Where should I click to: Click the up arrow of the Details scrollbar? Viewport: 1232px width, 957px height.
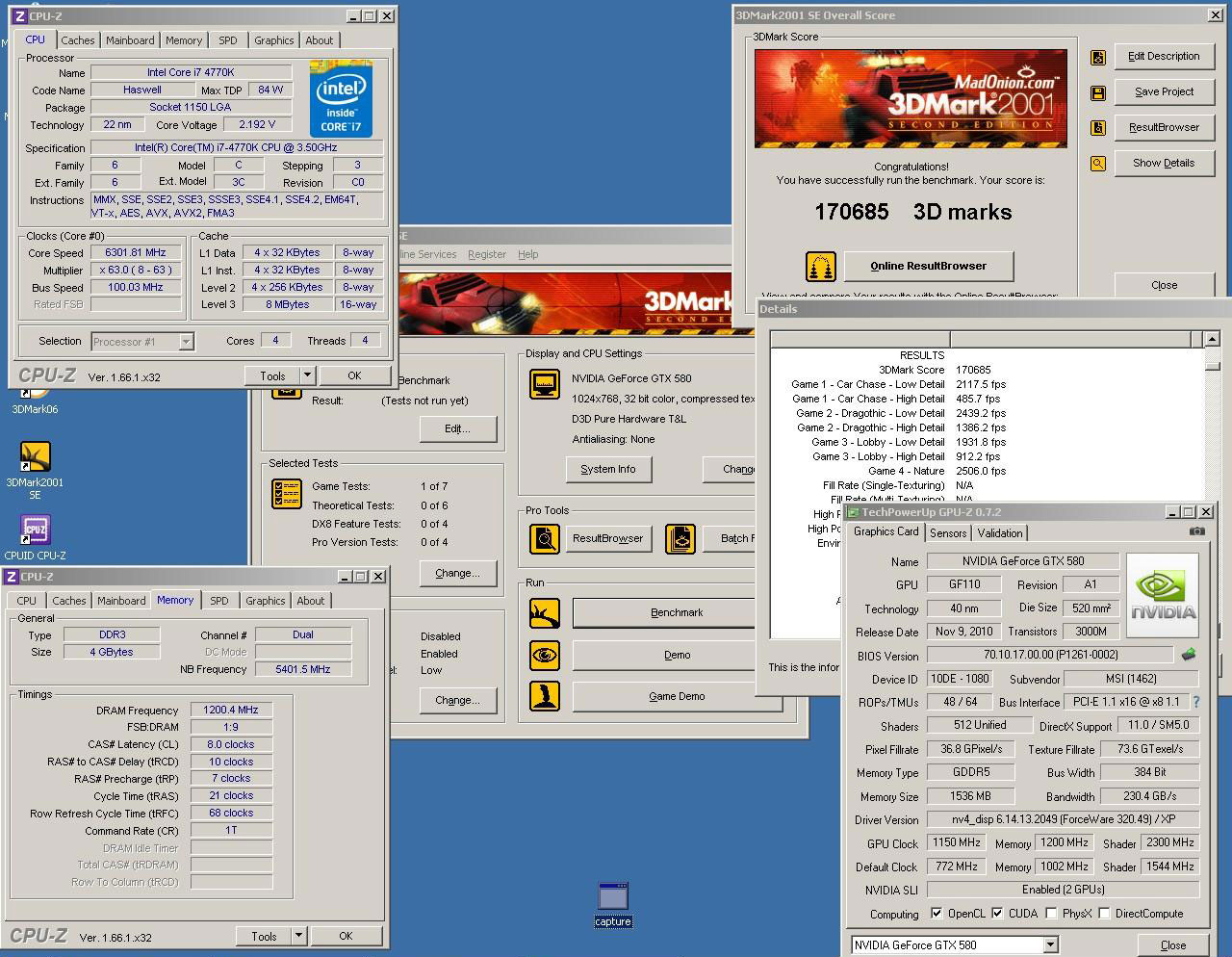click(x=1212, y=339)
